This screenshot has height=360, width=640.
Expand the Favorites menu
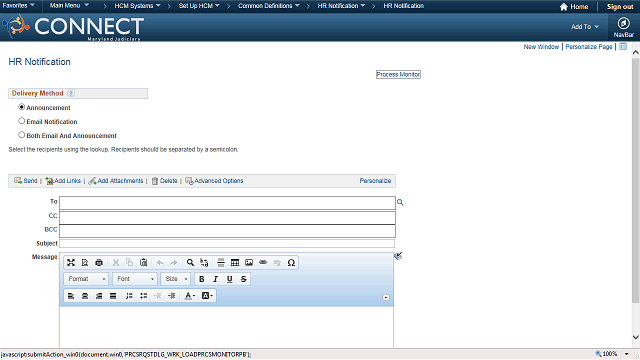(18, 6)
